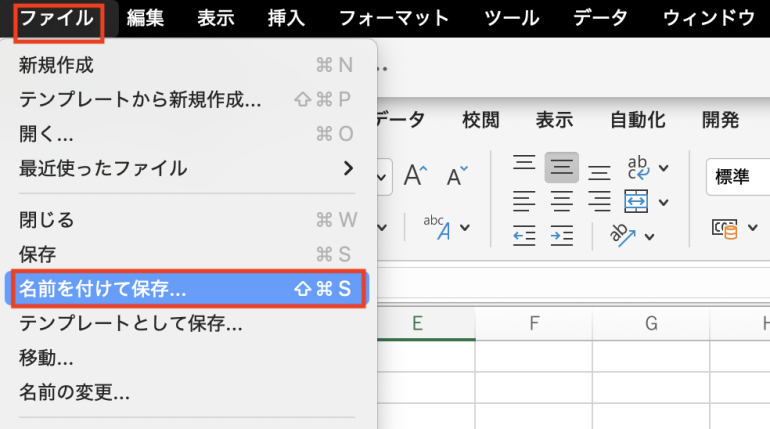Switch to the 校閲 ribbon tab

point(480,120)
